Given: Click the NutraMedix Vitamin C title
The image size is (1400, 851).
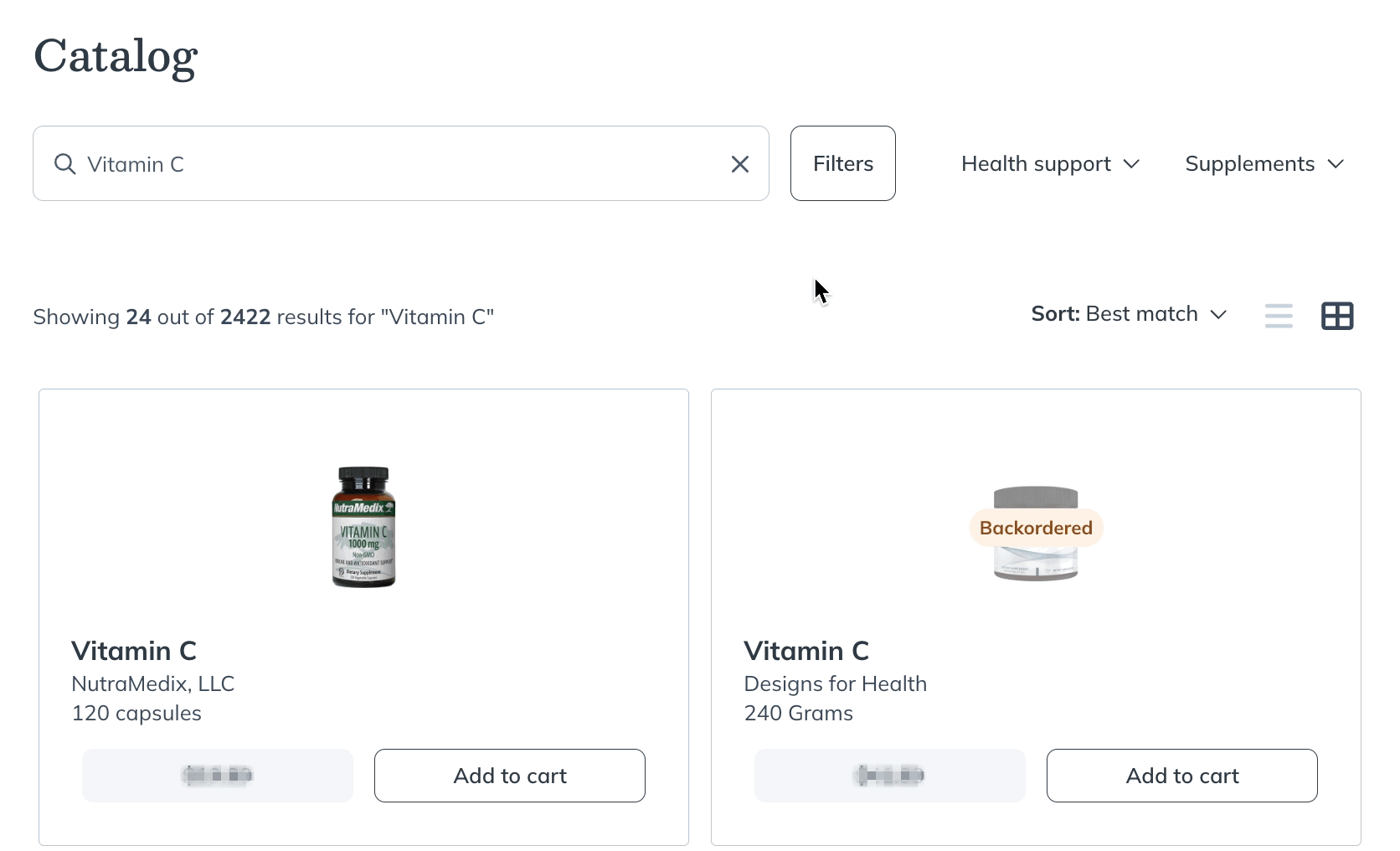Looking at the screenshot, I should (x=134, y=651).
